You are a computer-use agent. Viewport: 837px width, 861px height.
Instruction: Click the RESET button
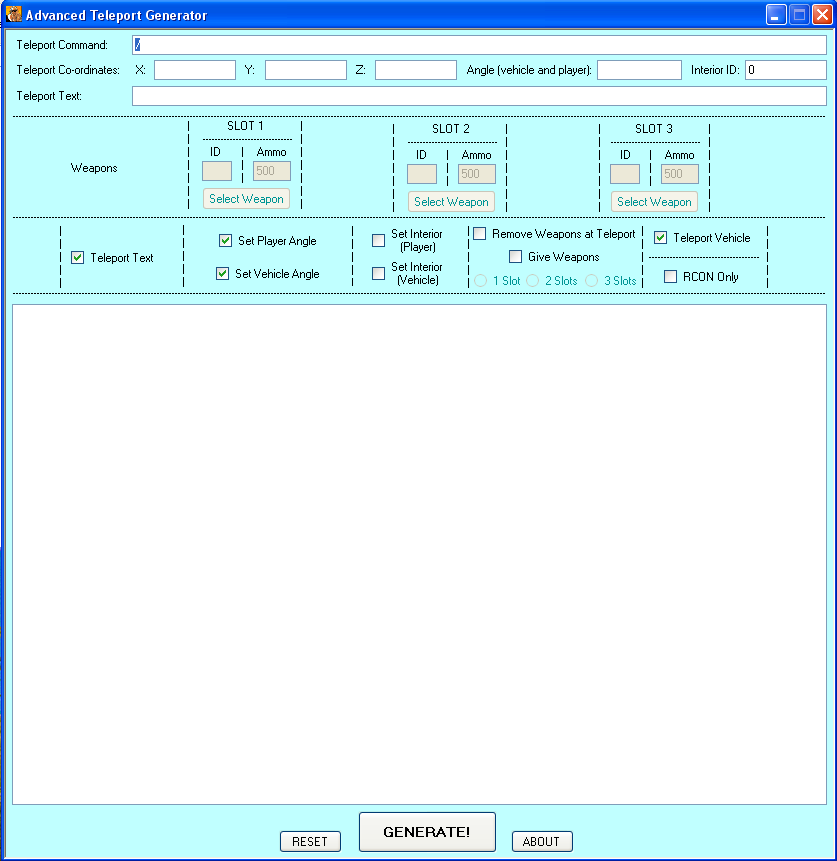pyautogui.click(x=310, y=841)
